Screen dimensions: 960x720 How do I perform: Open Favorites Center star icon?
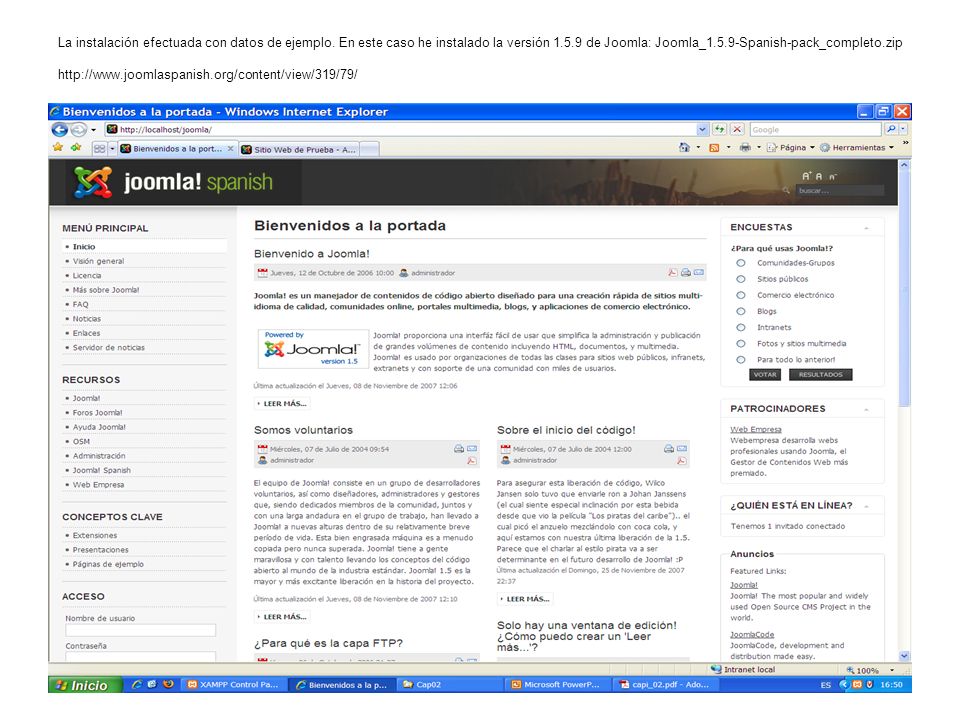58,148
